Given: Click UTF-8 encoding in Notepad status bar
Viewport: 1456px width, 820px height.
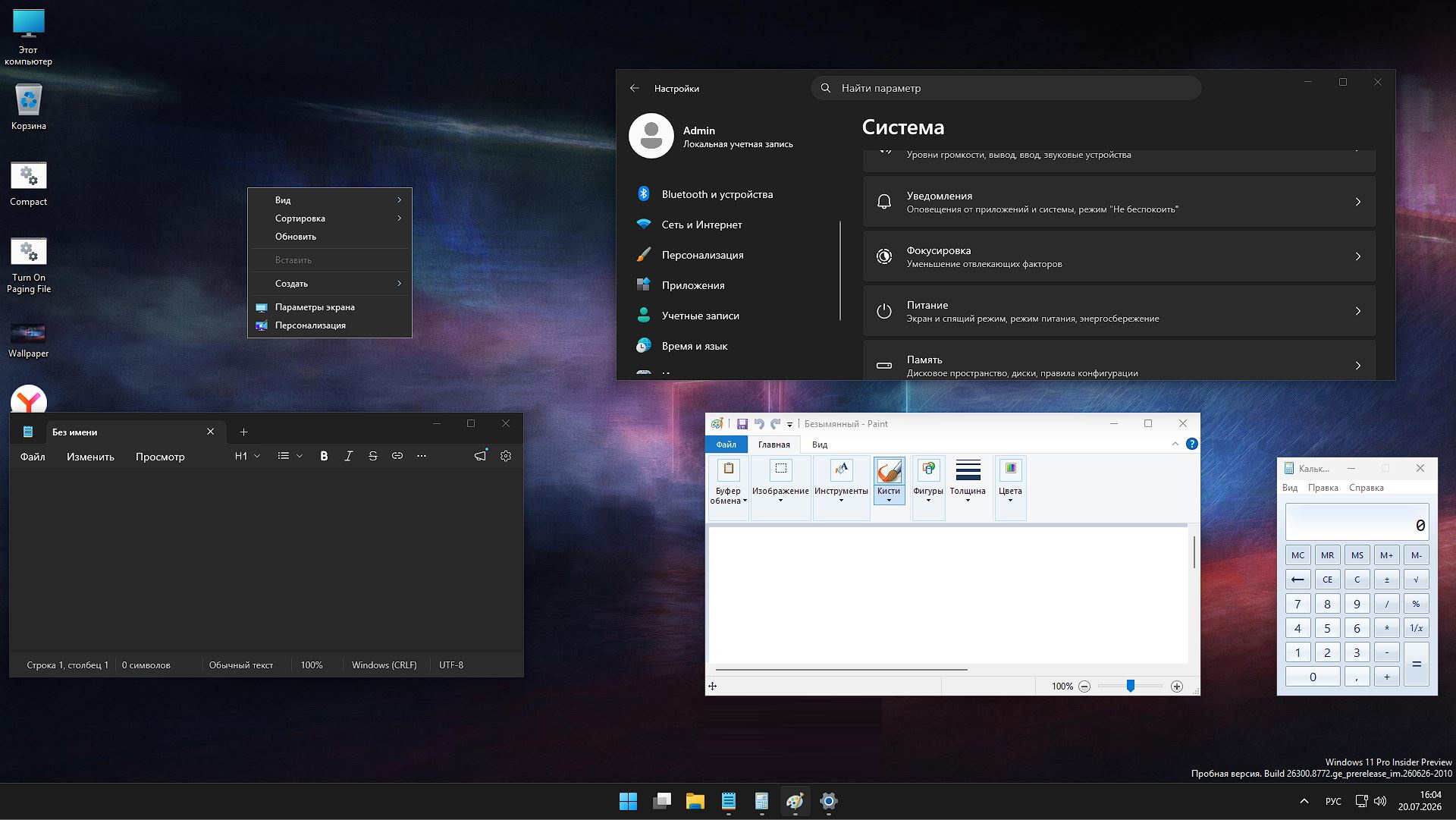Looking at the screenshot, I should (x=451, y=665).
